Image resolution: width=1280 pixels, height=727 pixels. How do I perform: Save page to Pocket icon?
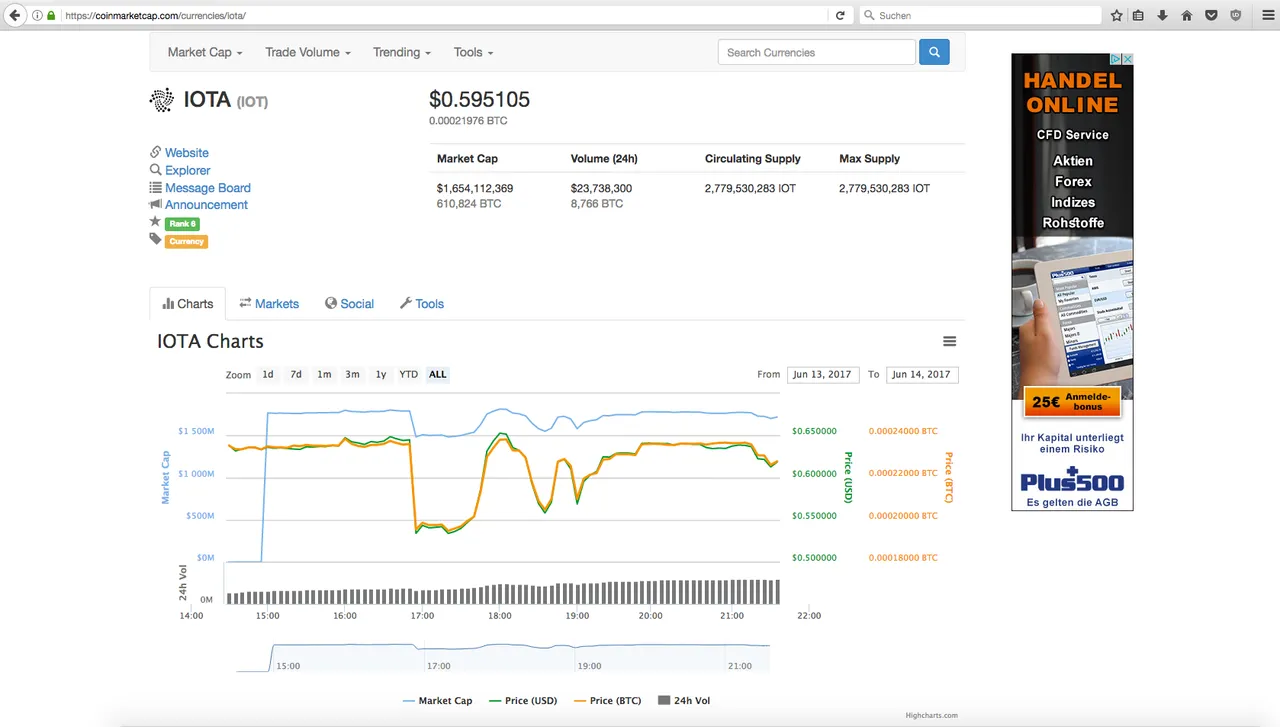point(1211,15)
